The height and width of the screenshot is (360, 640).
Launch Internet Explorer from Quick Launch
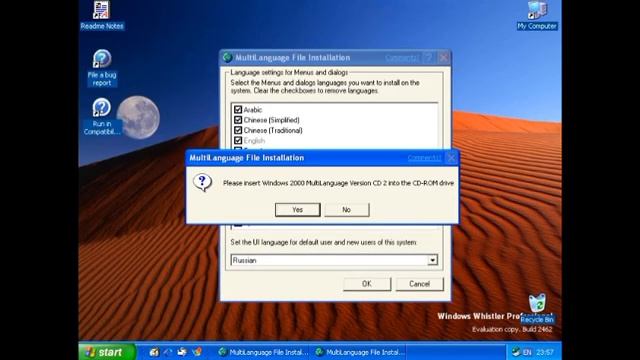tap(168, 352)
